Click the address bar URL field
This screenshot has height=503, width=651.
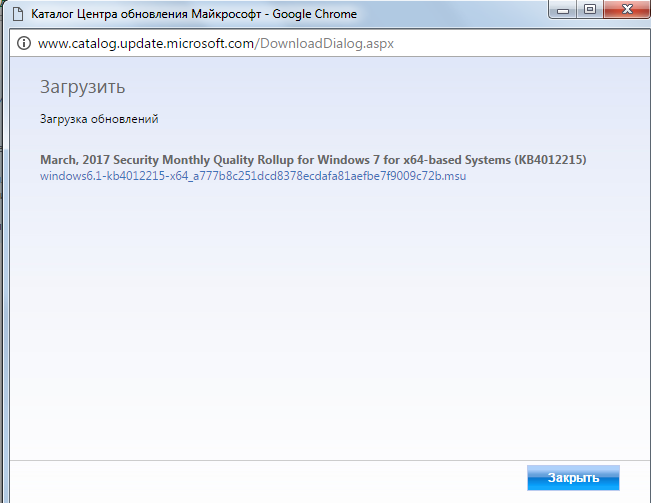(x=215, y=43)
